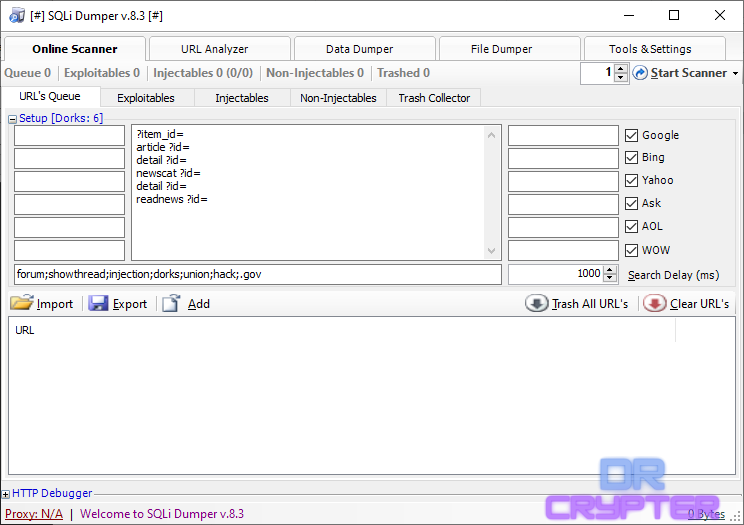Click the empty field beside Yahoo checkbox

[x=563, y=181]
